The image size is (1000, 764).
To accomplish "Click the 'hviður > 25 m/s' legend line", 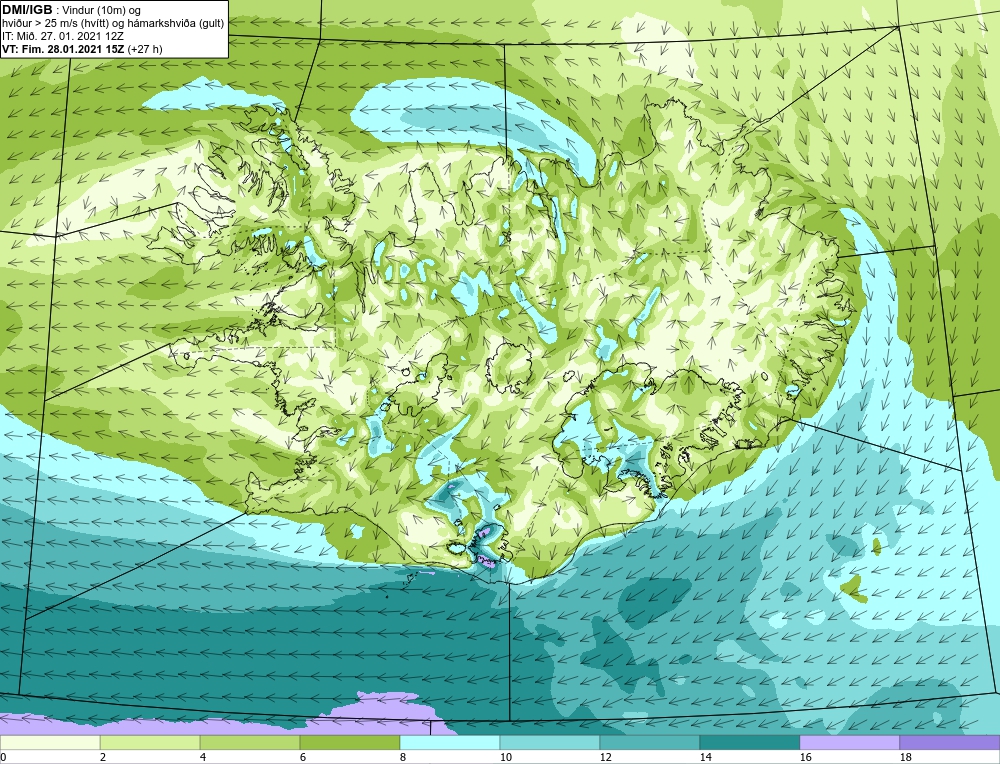I will pos(113,24).
